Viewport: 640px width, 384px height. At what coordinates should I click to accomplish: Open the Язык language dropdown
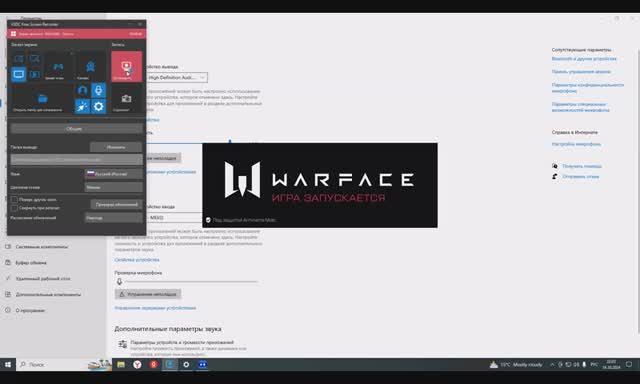(x=114, y=174)
